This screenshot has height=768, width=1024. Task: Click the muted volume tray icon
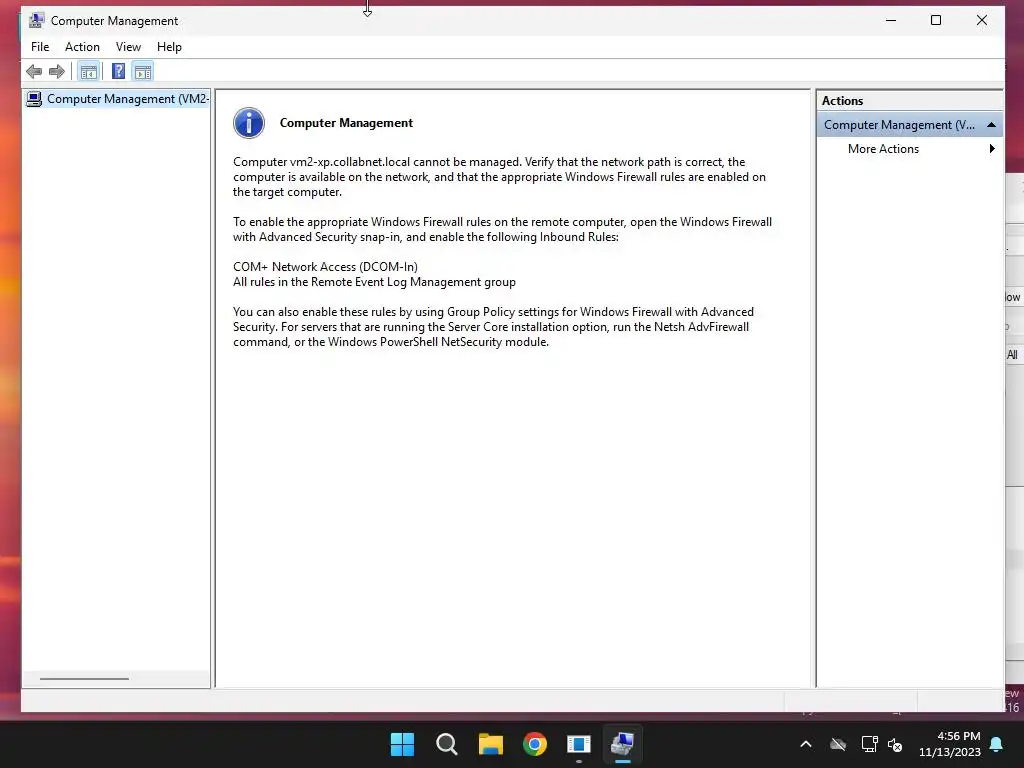point(895,744)
